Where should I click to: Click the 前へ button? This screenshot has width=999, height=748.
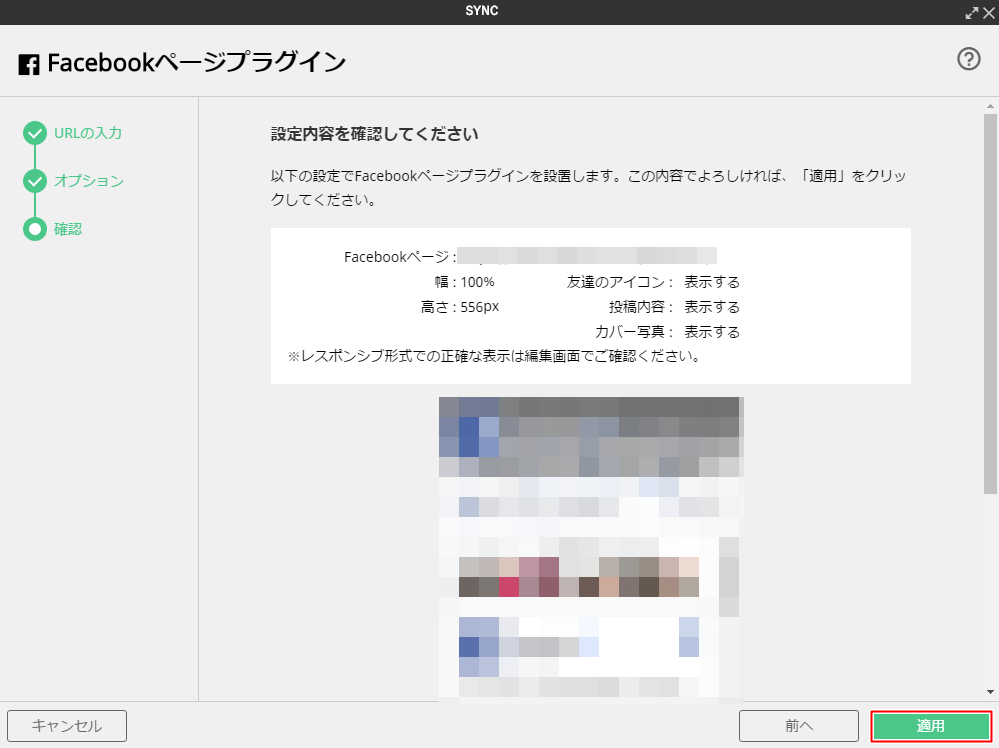pos(799,726)
